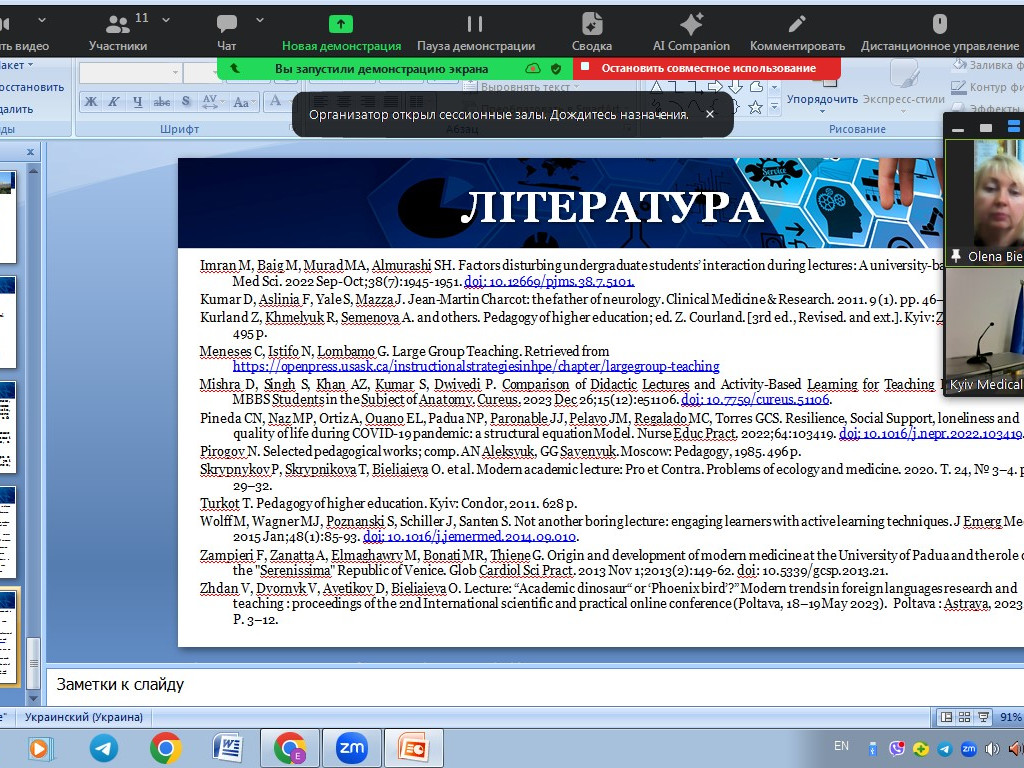Click the 91% zoom level
1024x768 pixels.
tap(1010, 717)
